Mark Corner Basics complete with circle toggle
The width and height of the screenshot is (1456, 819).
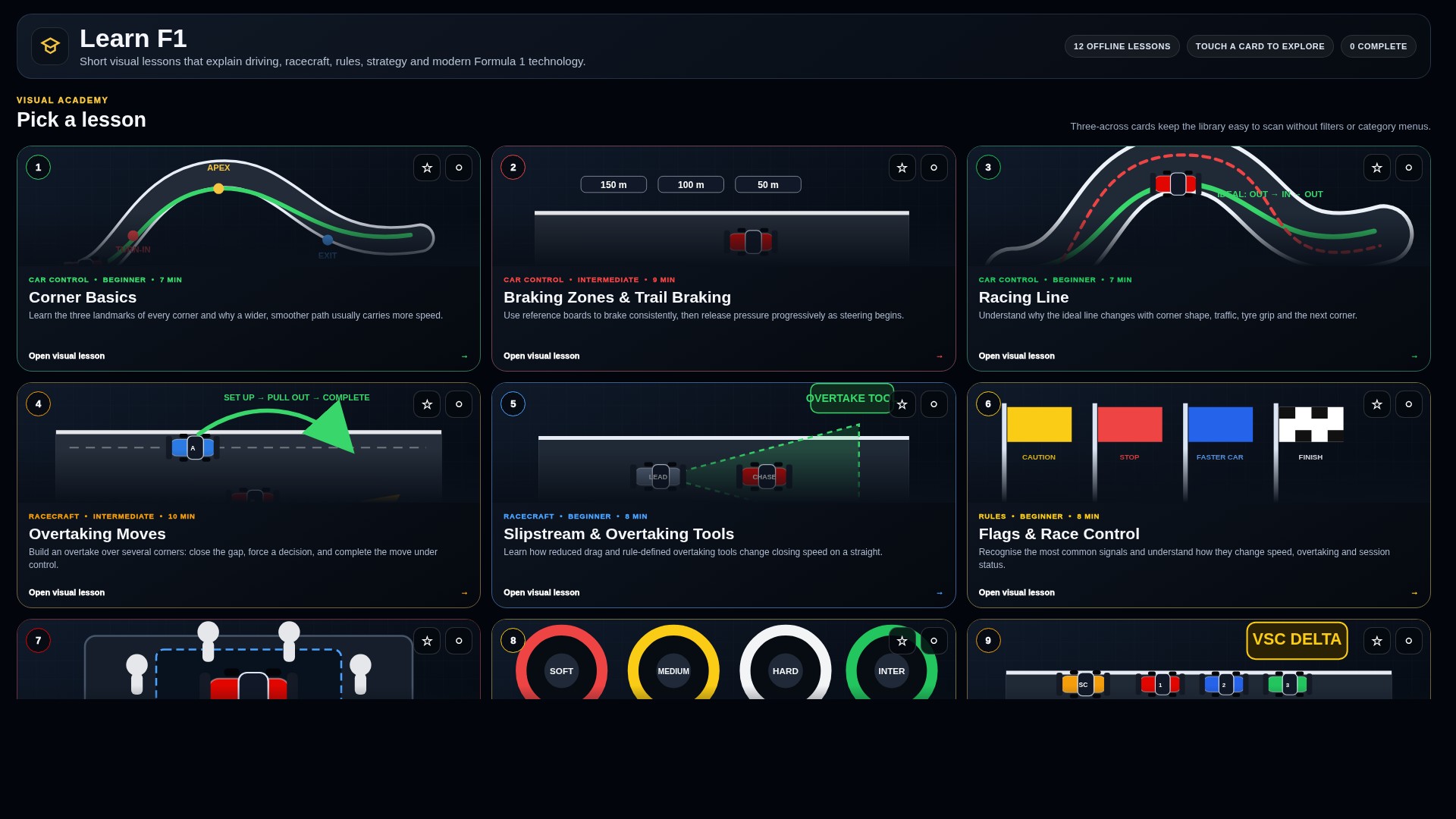[459, 168]
